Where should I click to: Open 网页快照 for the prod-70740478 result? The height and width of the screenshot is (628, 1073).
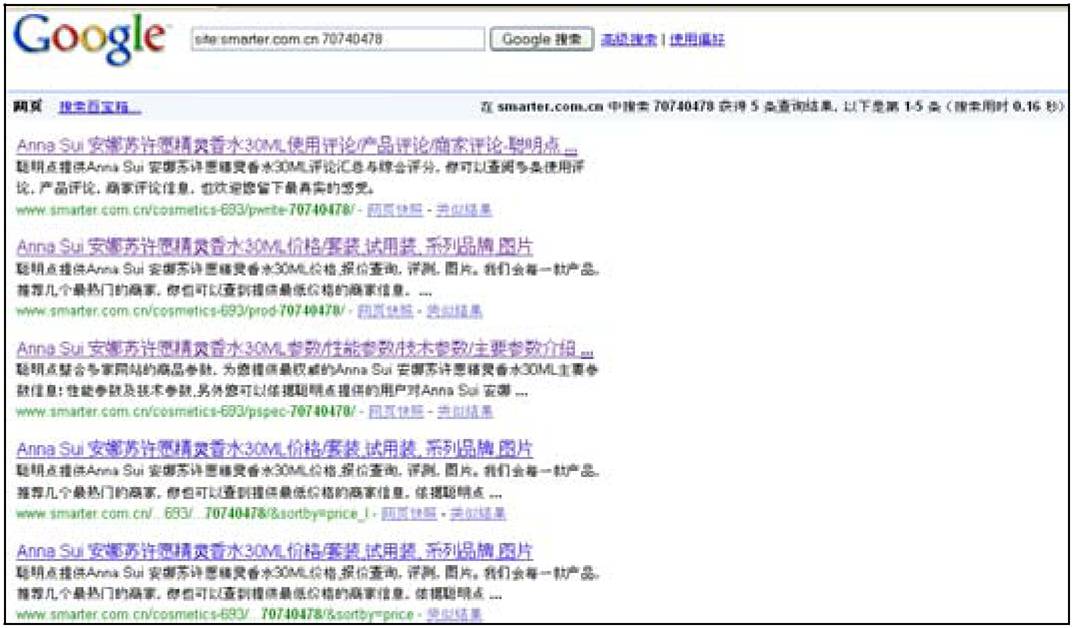pyautogui.click(x=385, y=311)
